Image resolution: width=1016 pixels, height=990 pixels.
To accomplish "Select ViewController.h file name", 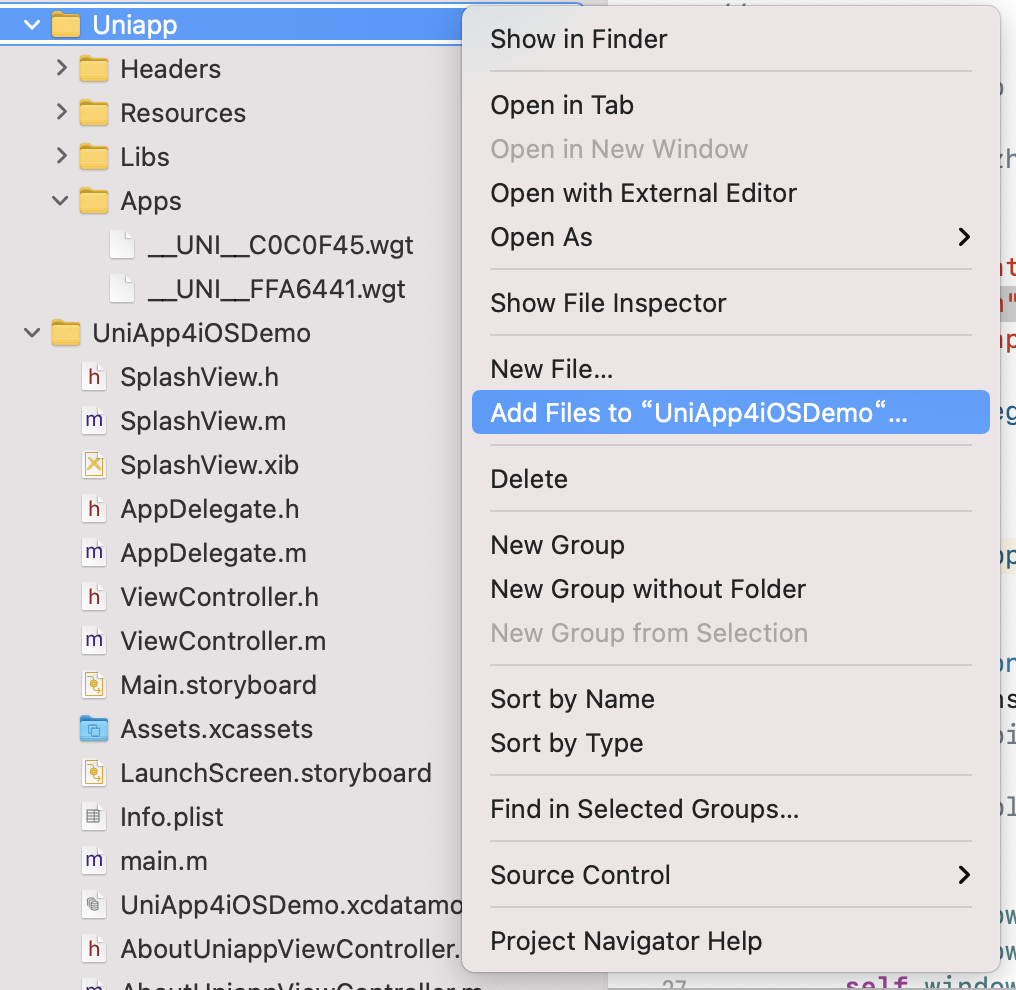I will [x=220, y=598].
